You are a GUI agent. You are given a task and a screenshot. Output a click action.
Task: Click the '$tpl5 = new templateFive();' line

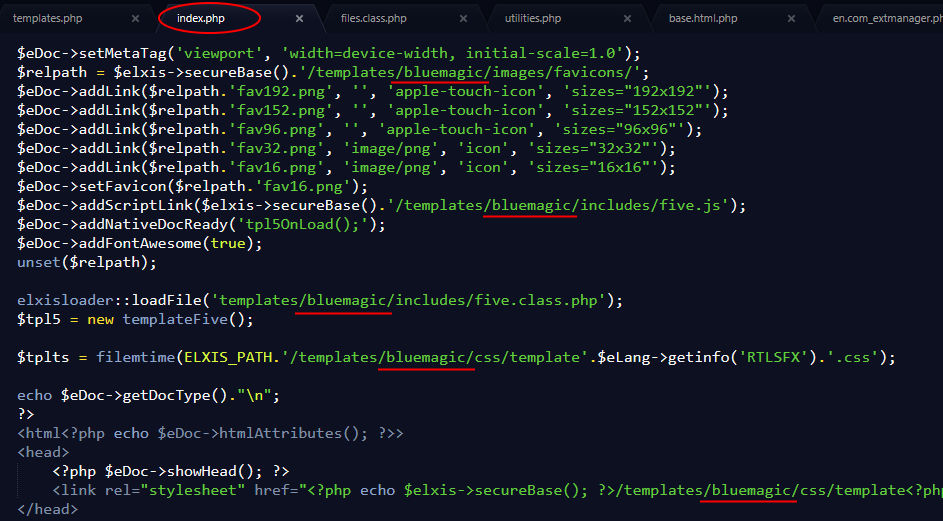(135, 319)
